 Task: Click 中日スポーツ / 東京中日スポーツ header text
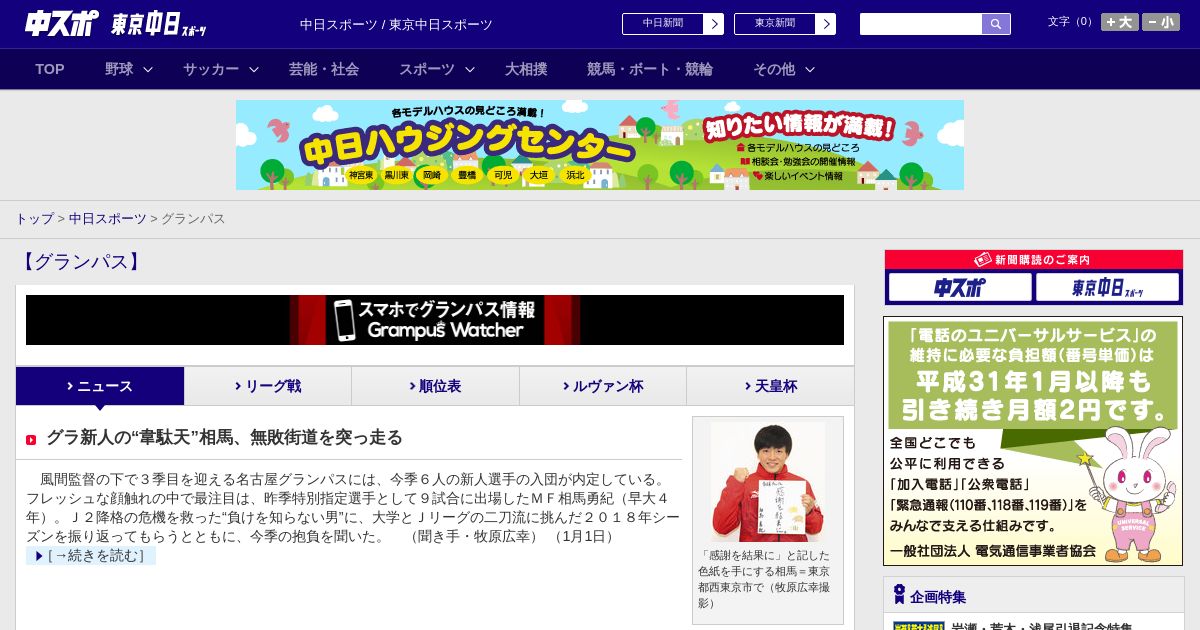pos(396,25)
